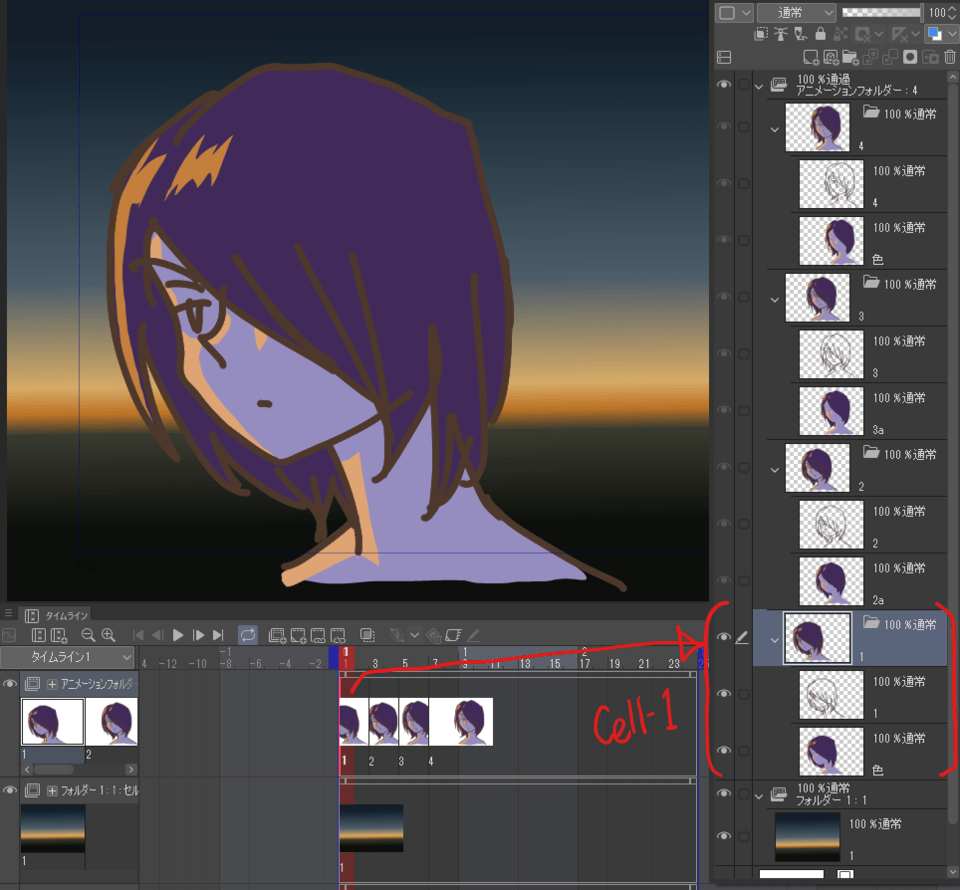Select the timeline zoom in magnifier

tap(109, 634)
